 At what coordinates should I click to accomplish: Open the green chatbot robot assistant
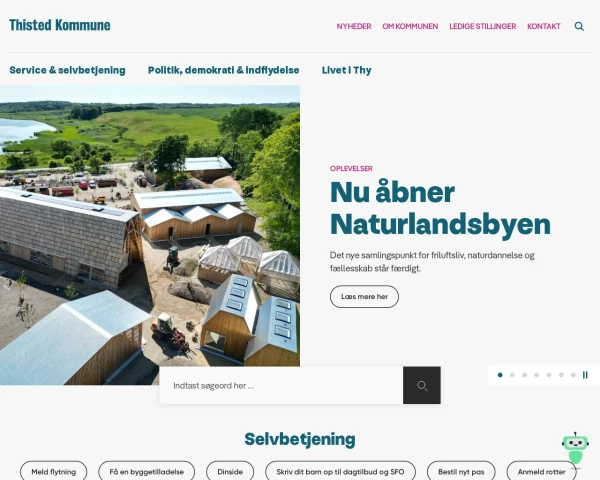tap(575, 449)
